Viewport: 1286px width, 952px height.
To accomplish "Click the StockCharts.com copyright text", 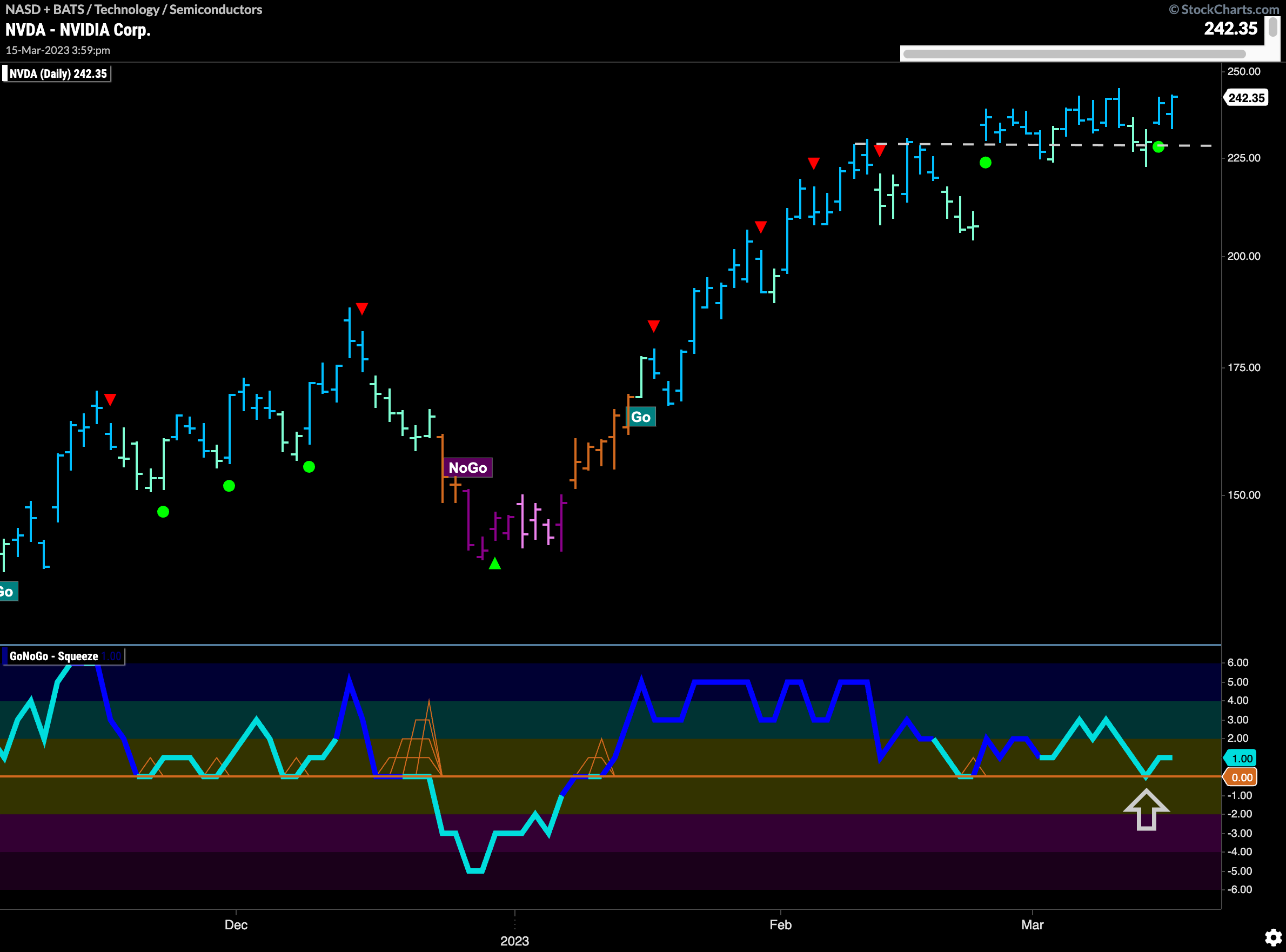I will tap(1224, 9).
